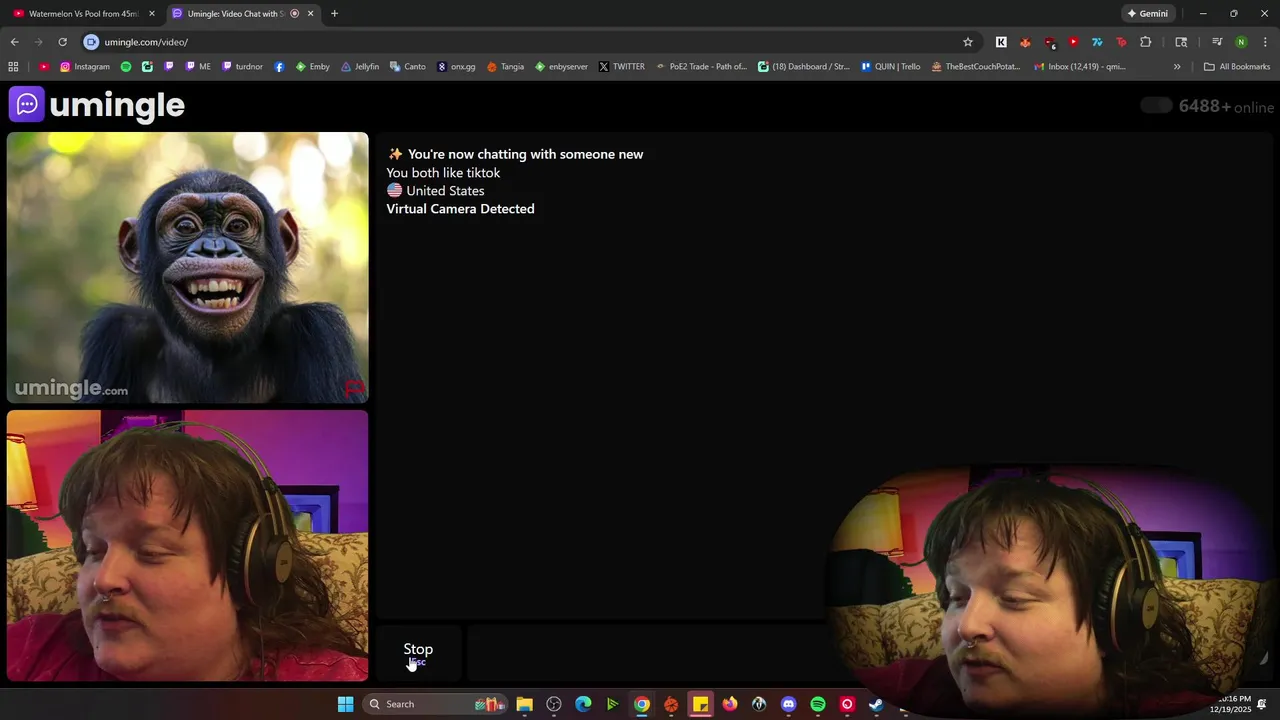Screen dimensions: 1280x720
Task: Open Chrome three-dot menu
Action: (x=1266, y=42)
